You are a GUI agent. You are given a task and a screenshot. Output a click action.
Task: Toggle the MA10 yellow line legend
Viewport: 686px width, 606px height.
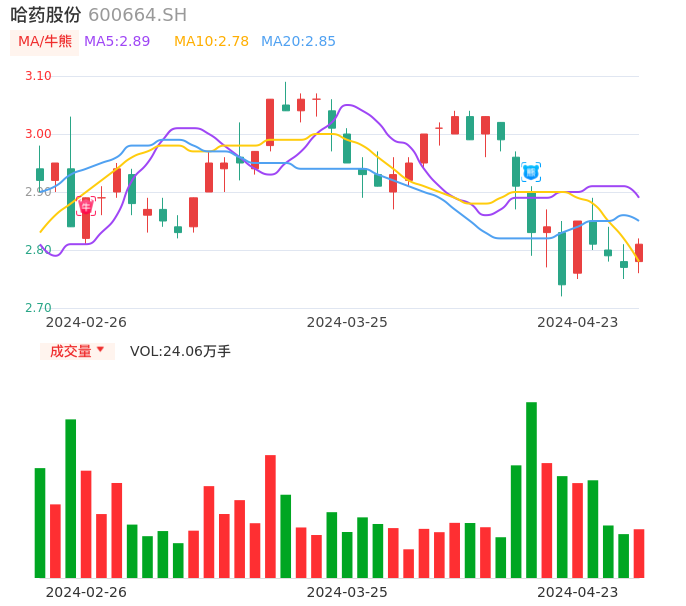point(211,42)
